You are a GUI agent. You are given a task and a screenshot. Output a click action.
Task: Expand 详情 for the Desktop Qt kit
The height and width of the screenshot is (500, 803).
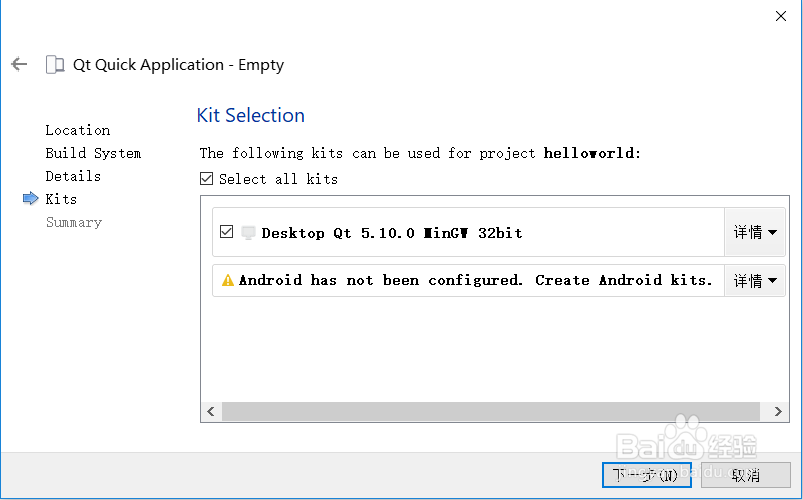(755, 232)
